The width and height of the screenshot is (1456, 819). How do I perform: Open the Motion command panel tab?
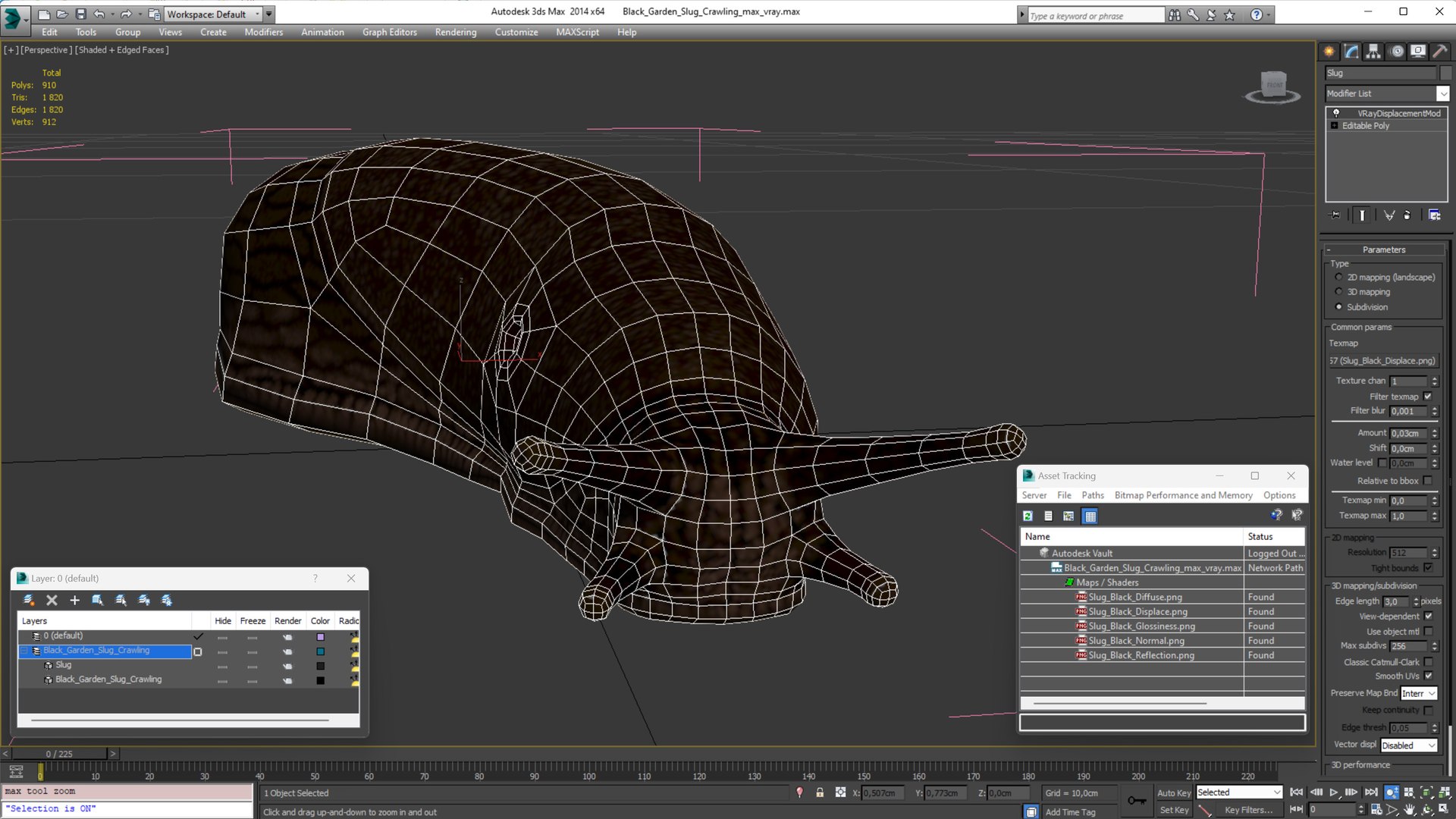click(1396, 52)
